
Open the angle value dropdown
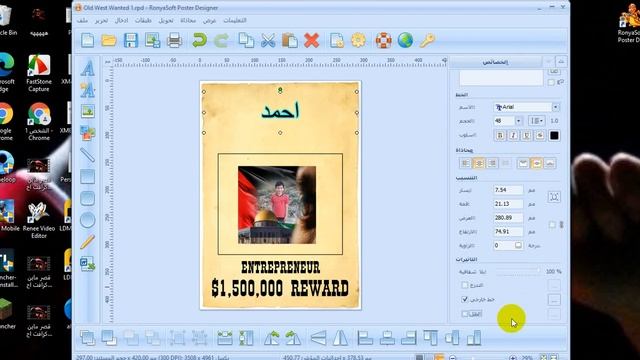pos(518,245)
